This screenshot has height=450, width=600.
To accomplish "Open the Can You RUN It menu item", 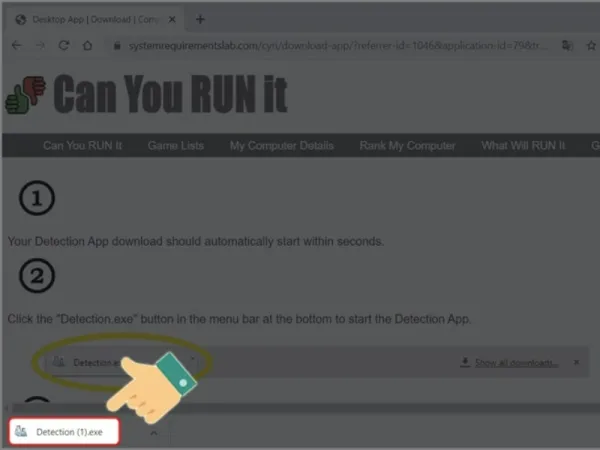I will click(x=83, y=145).
